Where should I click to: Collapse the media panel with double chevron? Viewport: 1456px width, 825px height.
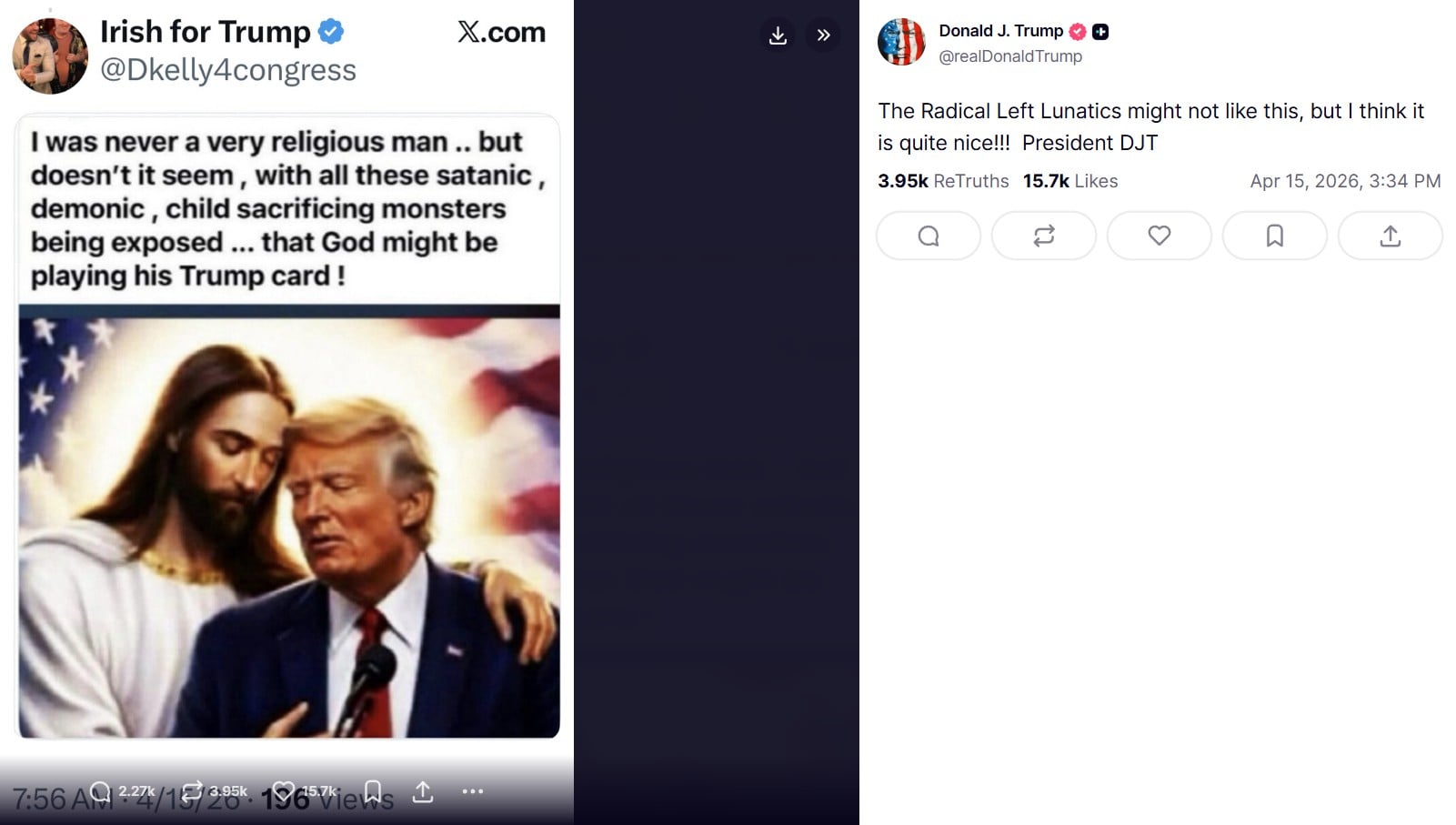[823, 35]
